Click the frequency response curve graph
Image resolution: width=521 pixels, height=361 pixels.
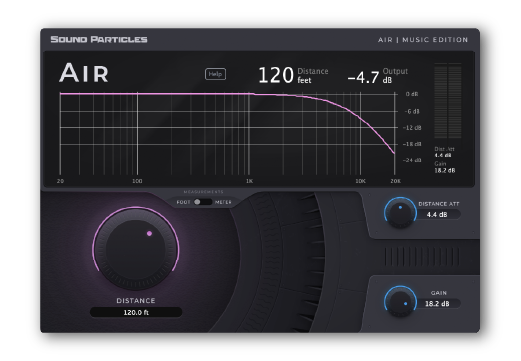(x=227, y=133)
